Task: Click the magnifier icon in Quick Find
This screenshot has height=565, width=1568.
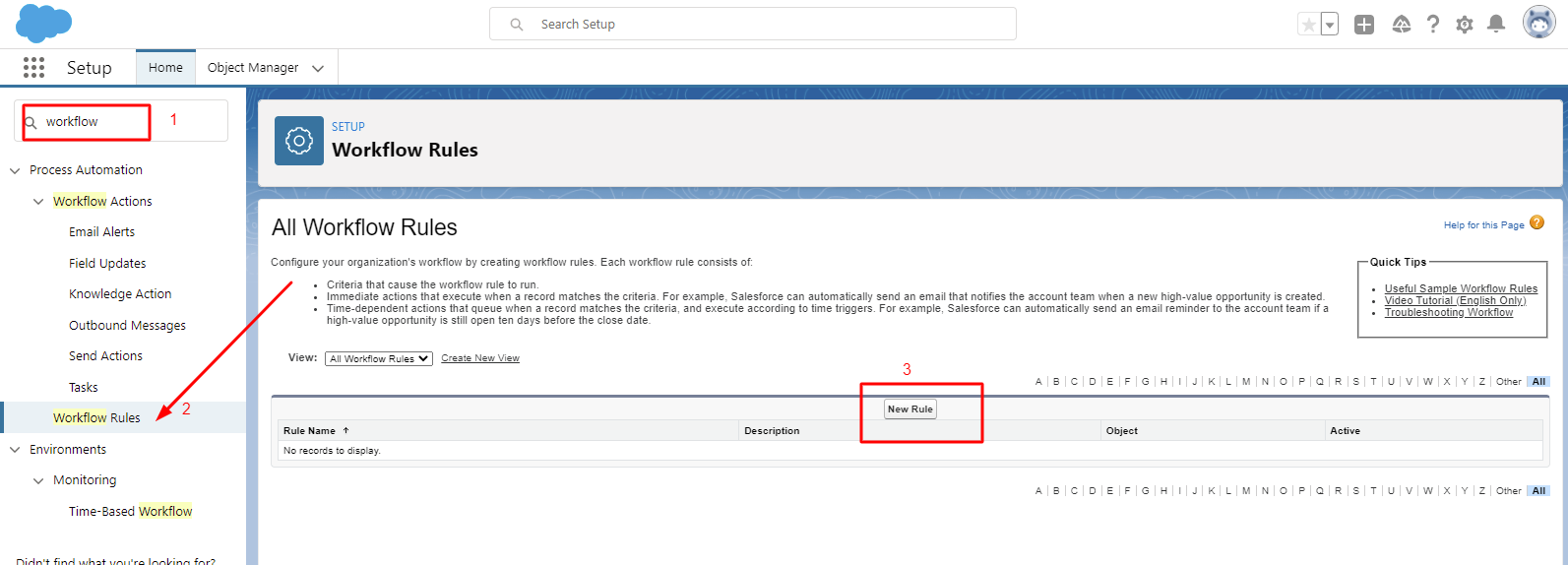Action: click(x=31, y=123)
